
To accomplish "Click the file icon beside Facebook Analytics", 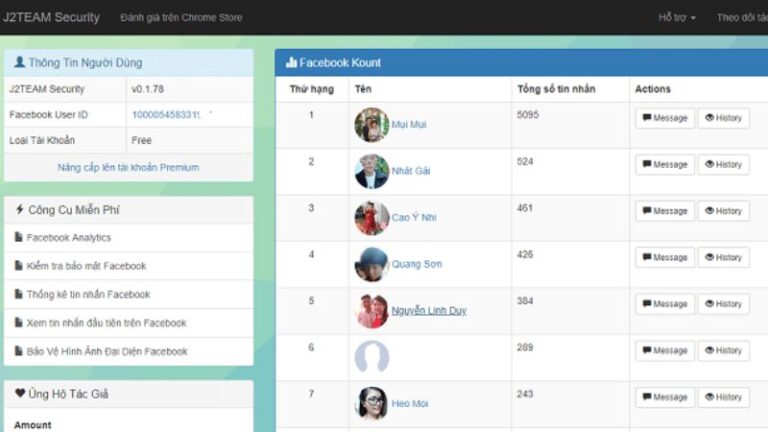I will click(19, 238).
